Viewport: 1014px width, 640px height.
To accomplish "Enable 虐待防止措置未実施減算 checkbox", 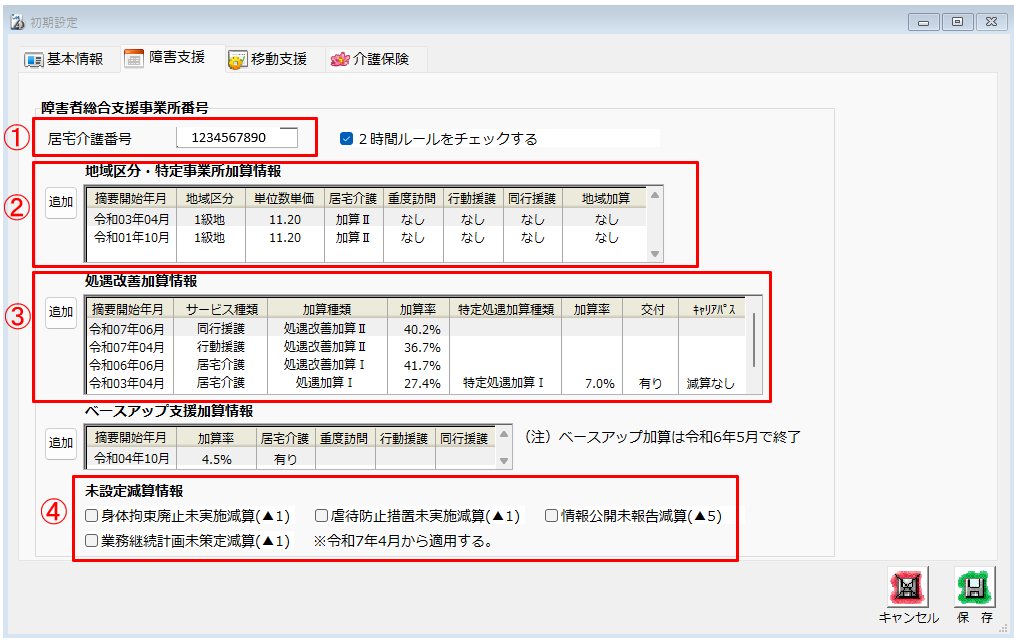I will [x=322, y=517].
